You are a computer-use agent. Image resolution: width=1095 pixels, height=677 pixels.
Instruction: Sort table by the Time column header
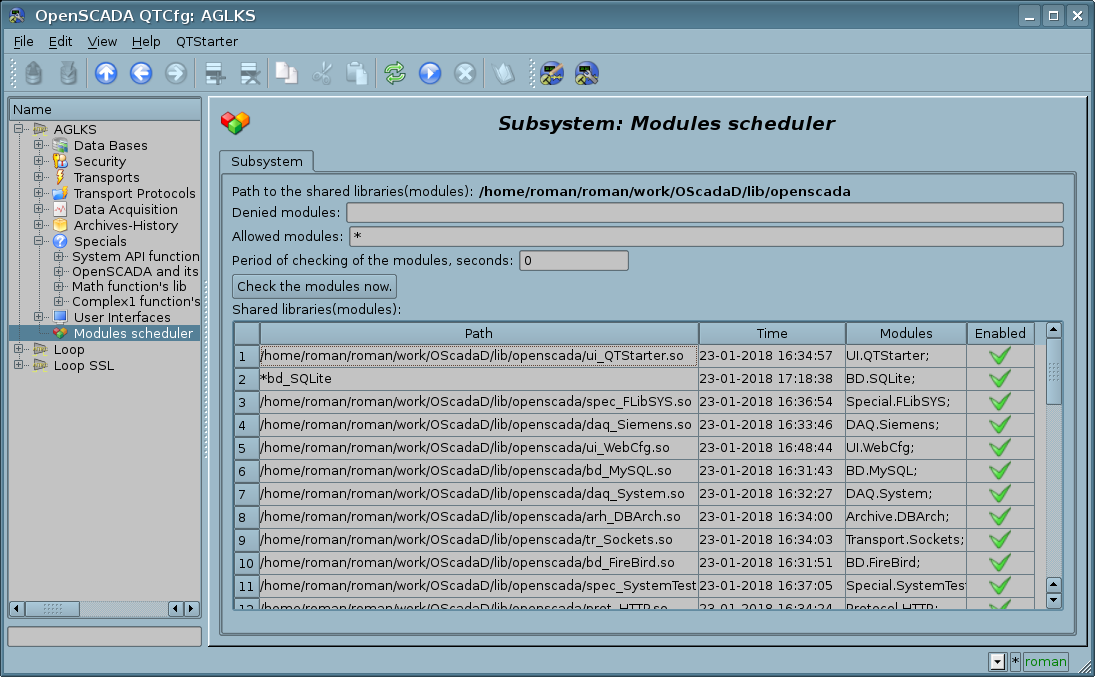click(x=772, y=333)
